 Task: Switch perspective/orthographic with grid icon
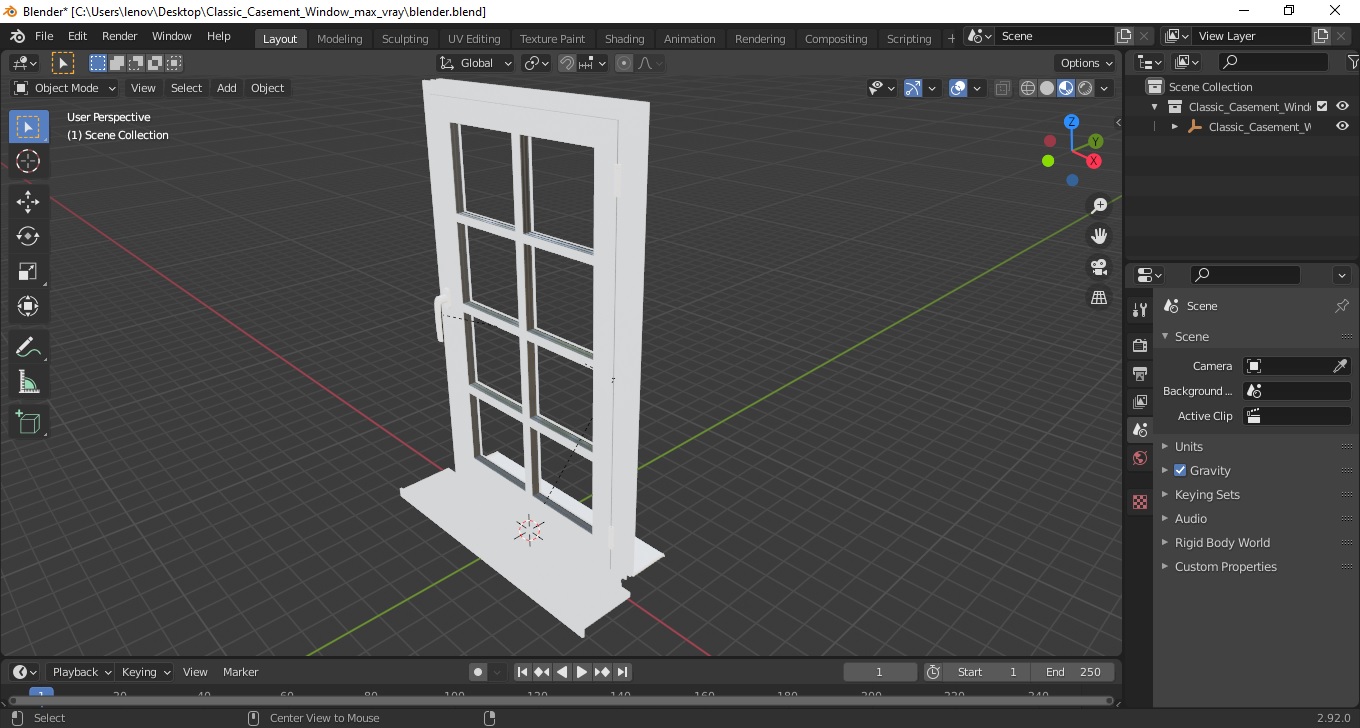point(1099,297)
